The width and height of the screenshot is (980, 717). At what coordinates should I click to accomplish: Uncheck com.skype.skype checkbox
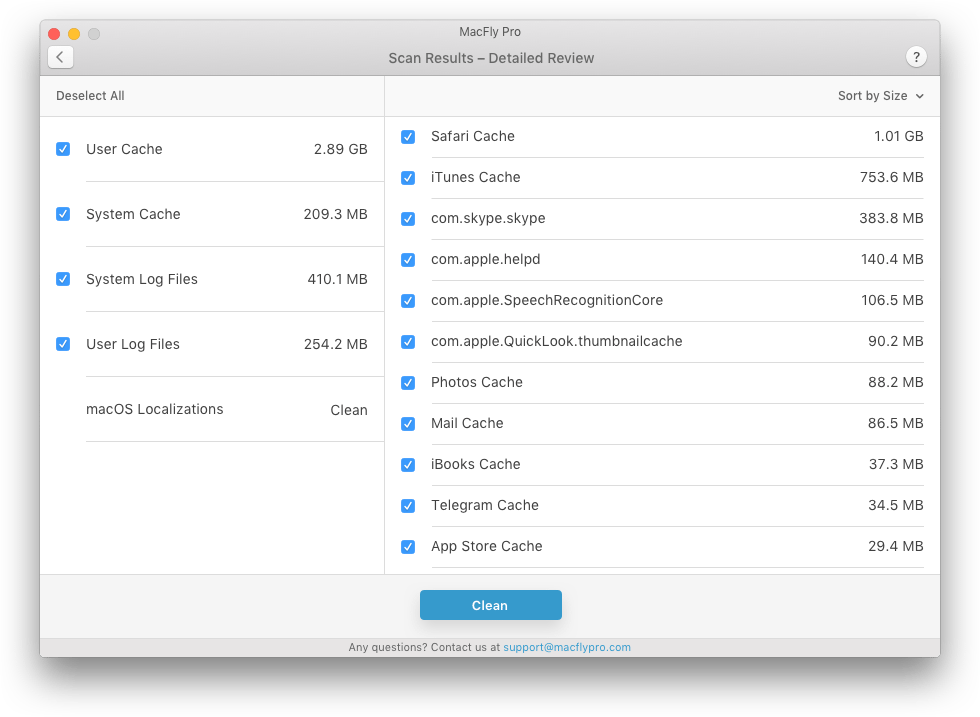408,219
